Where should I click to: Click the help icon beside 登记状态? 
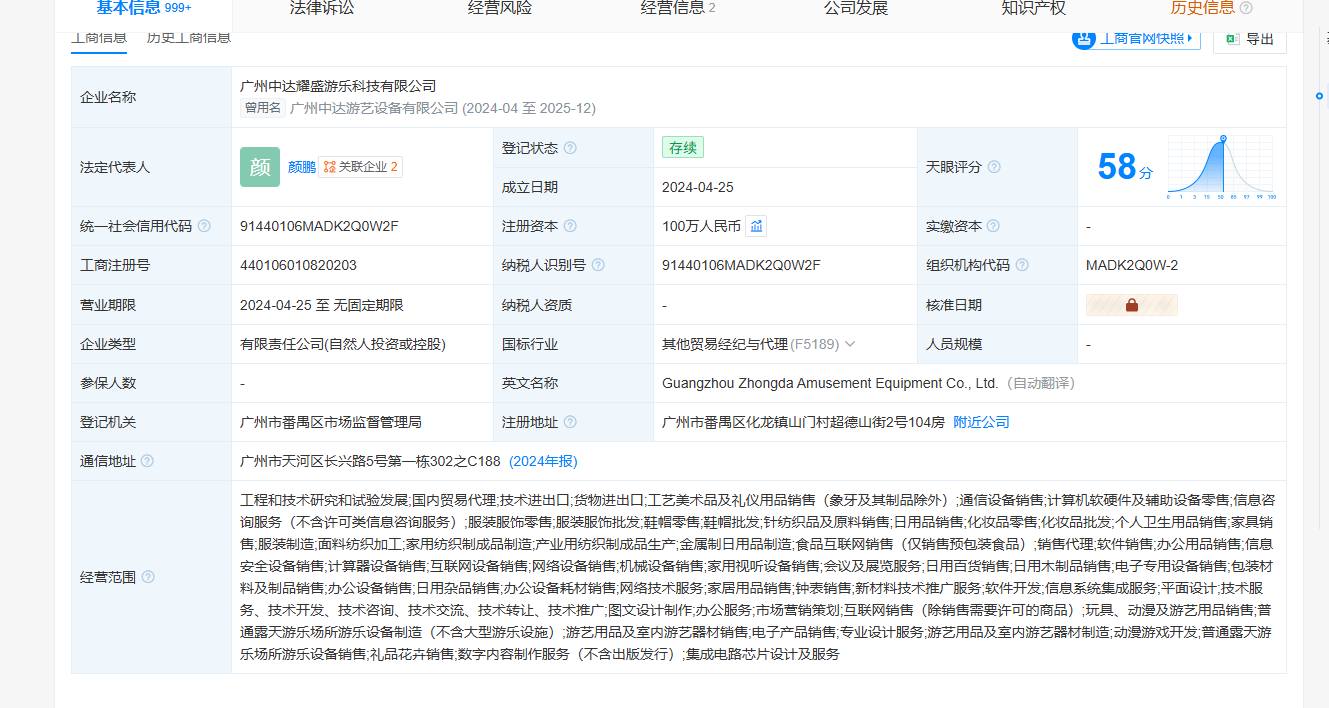pyautogui.click(x=570, y=148)
